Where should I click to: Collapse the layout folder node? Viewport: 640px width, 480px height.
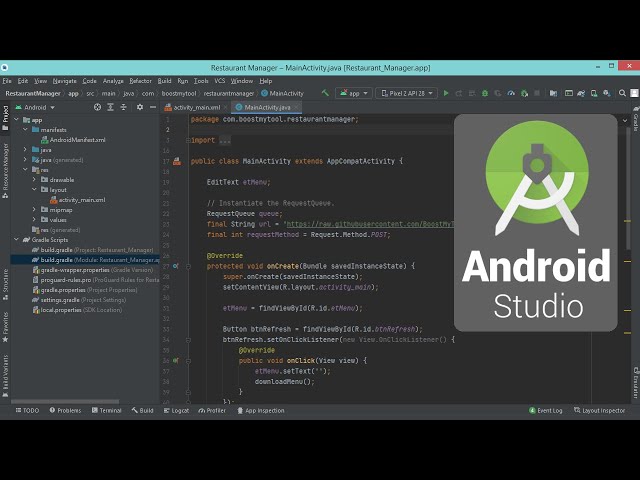tap(34, 190)
